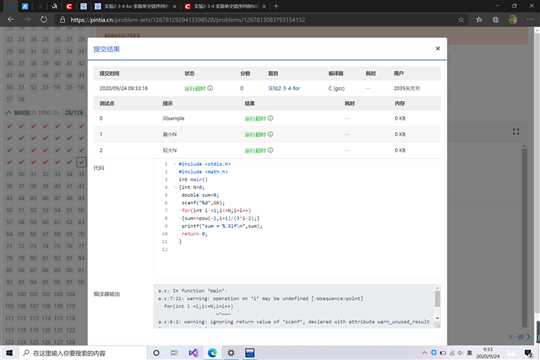Go back to the previous page

click(11, 20)
